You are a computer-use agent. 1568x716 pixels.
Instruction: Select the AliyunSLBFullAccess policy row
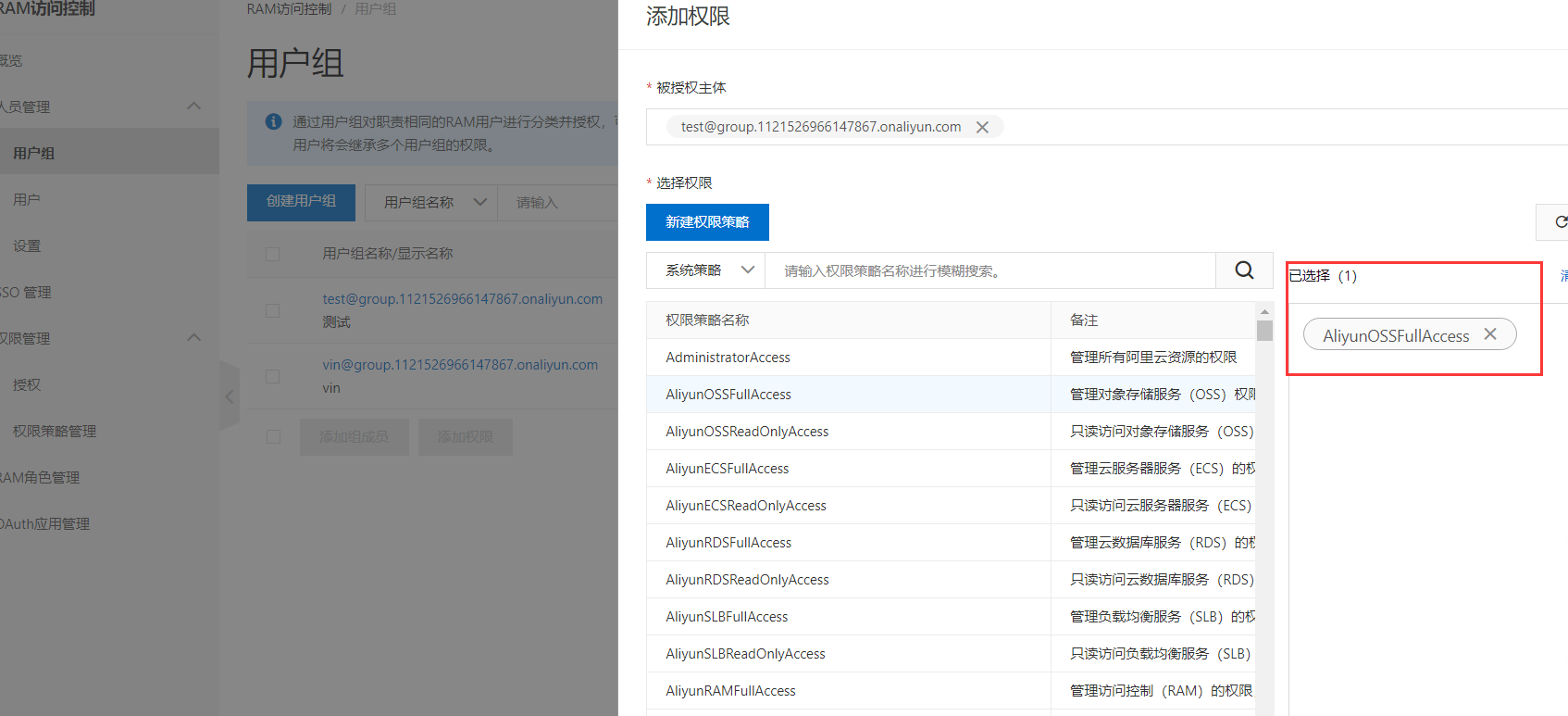pos(951,617)
